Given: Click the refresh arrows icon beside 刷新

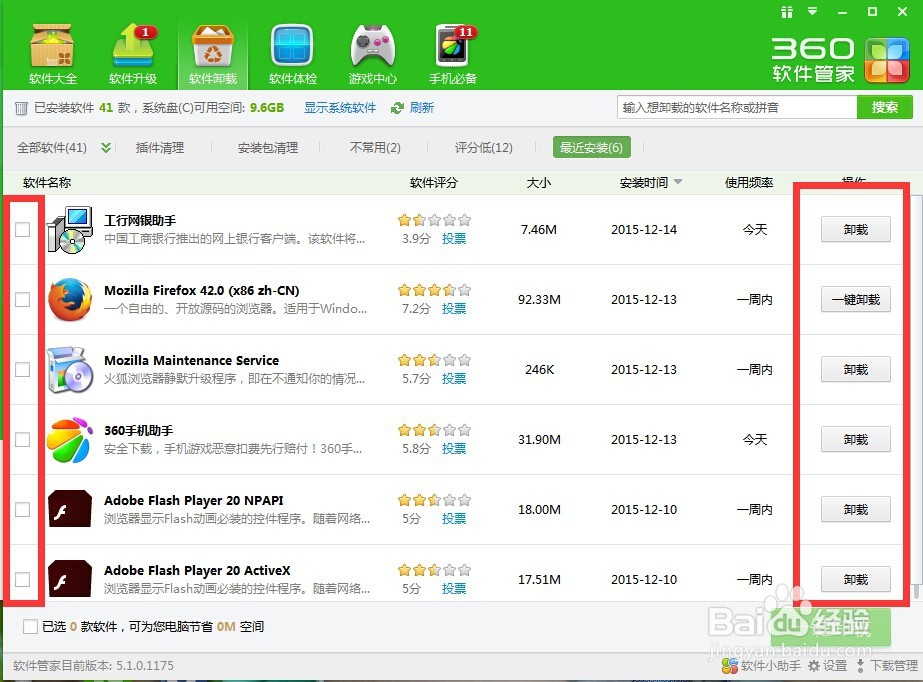Looking at the screenshot, I should pos(397,108).
